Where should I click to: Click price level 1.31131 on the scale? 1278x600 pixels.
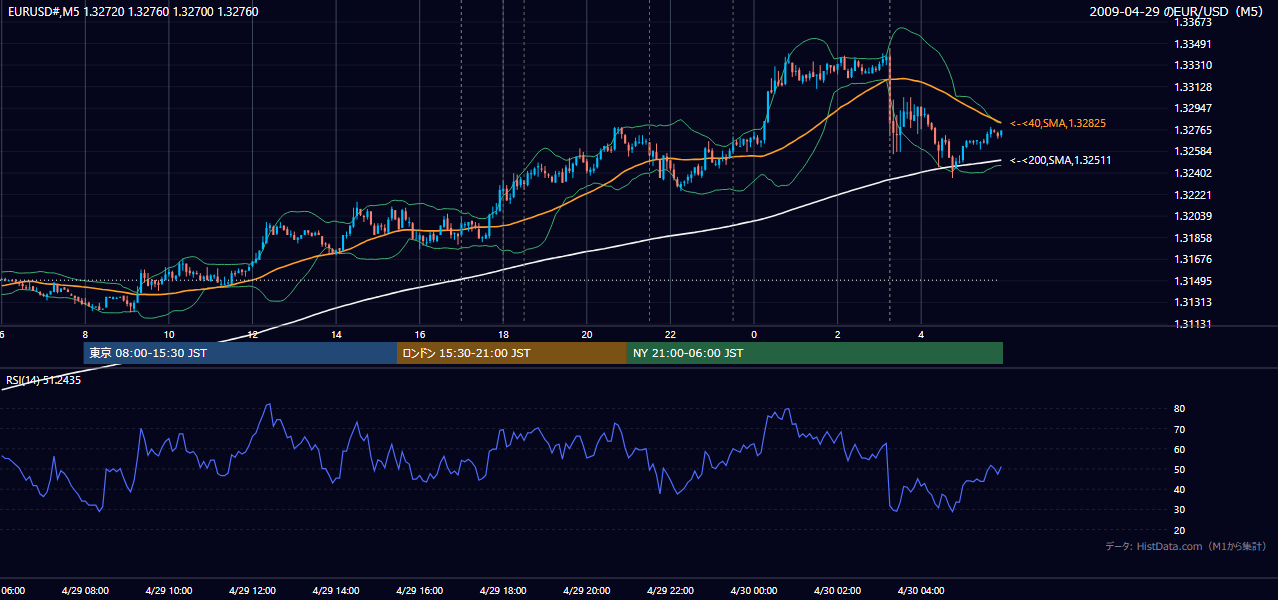tap(1194, 324)
